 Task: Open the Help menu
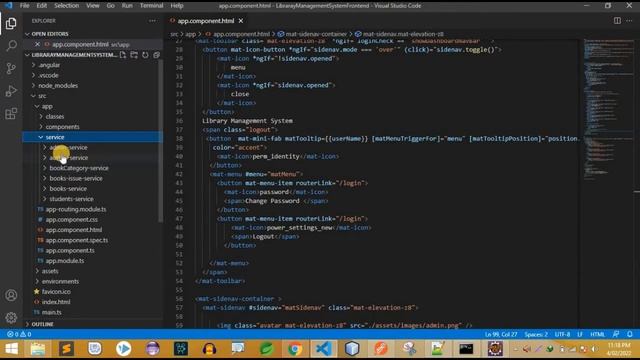pyautogui.click(x=177, y=6)
